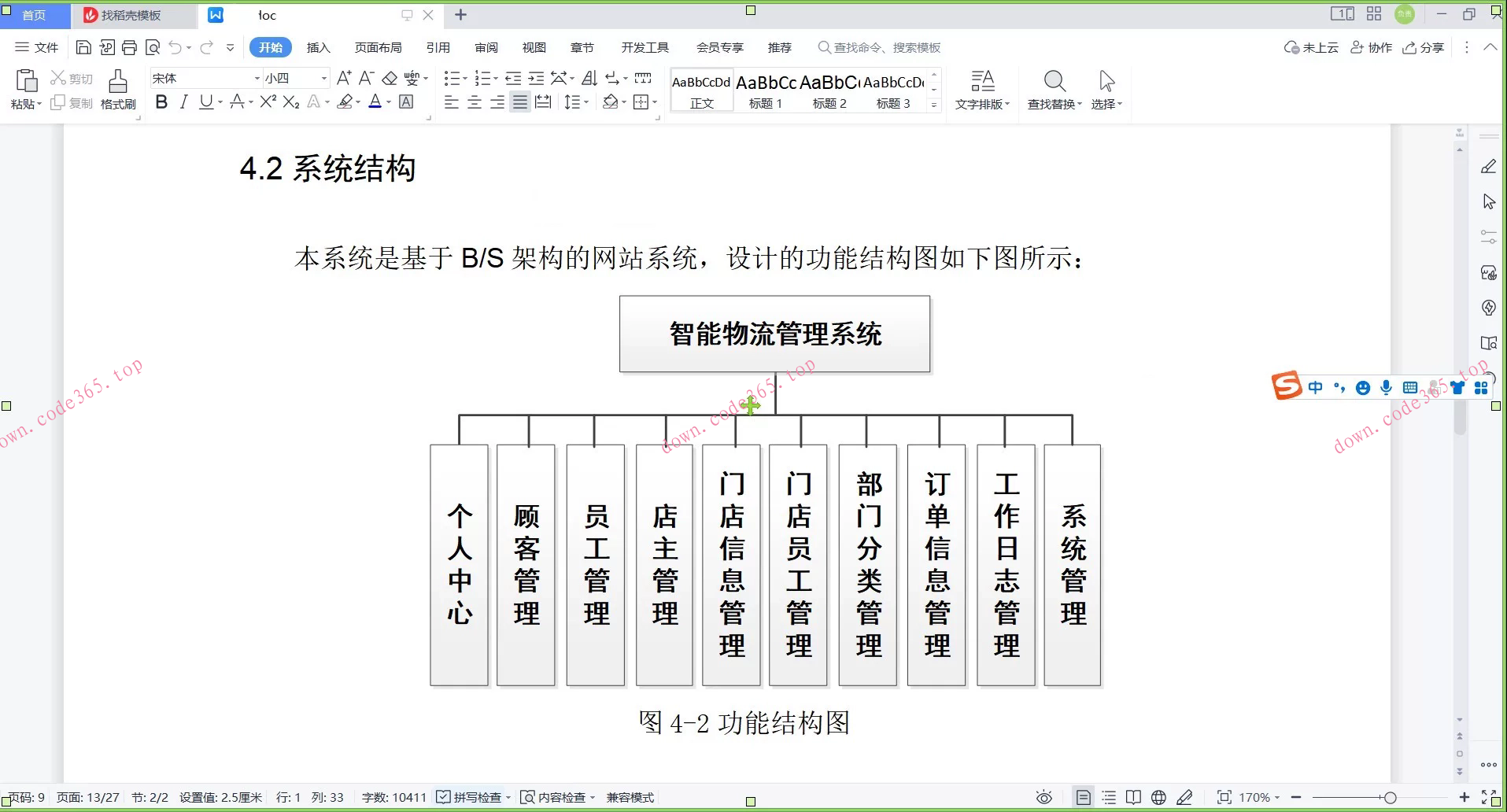Click the eye-protection mode icon in status bar
1507x812 pixels.
pyautogui.click(x=1043, y=797)
